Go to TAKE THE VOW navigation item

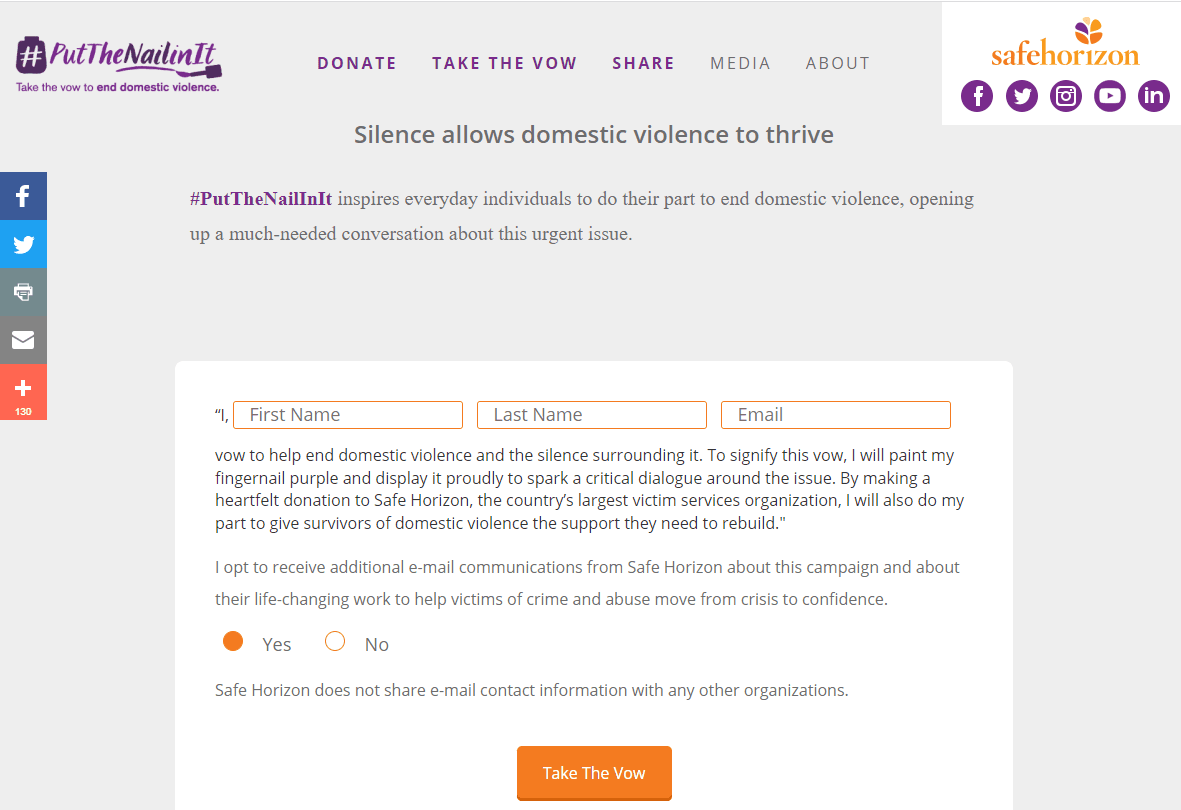click(505, 63)
